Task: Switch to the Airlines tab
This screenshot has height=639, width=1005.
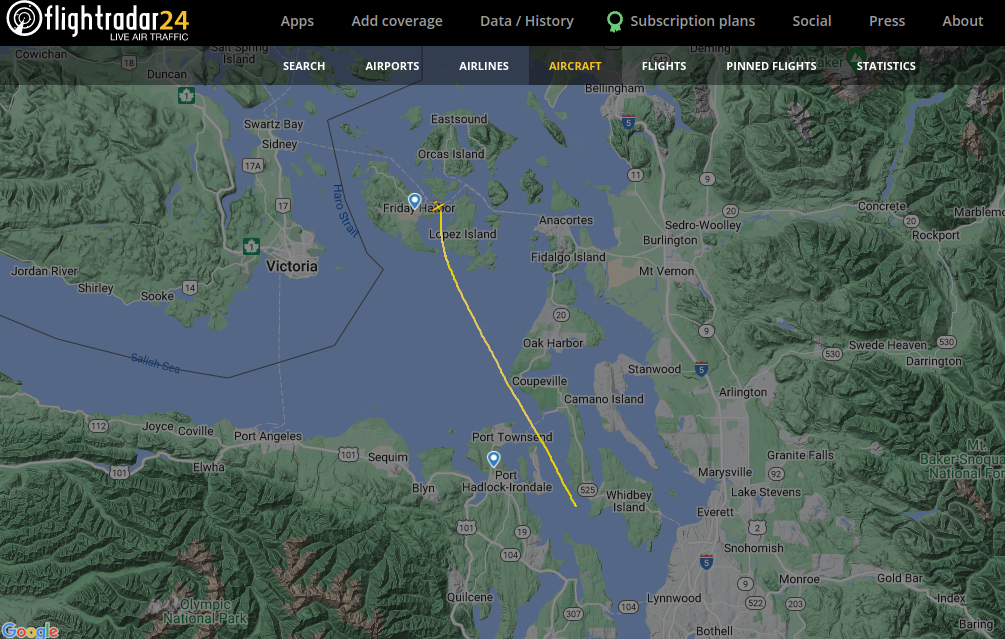Action: pos(484,66)
